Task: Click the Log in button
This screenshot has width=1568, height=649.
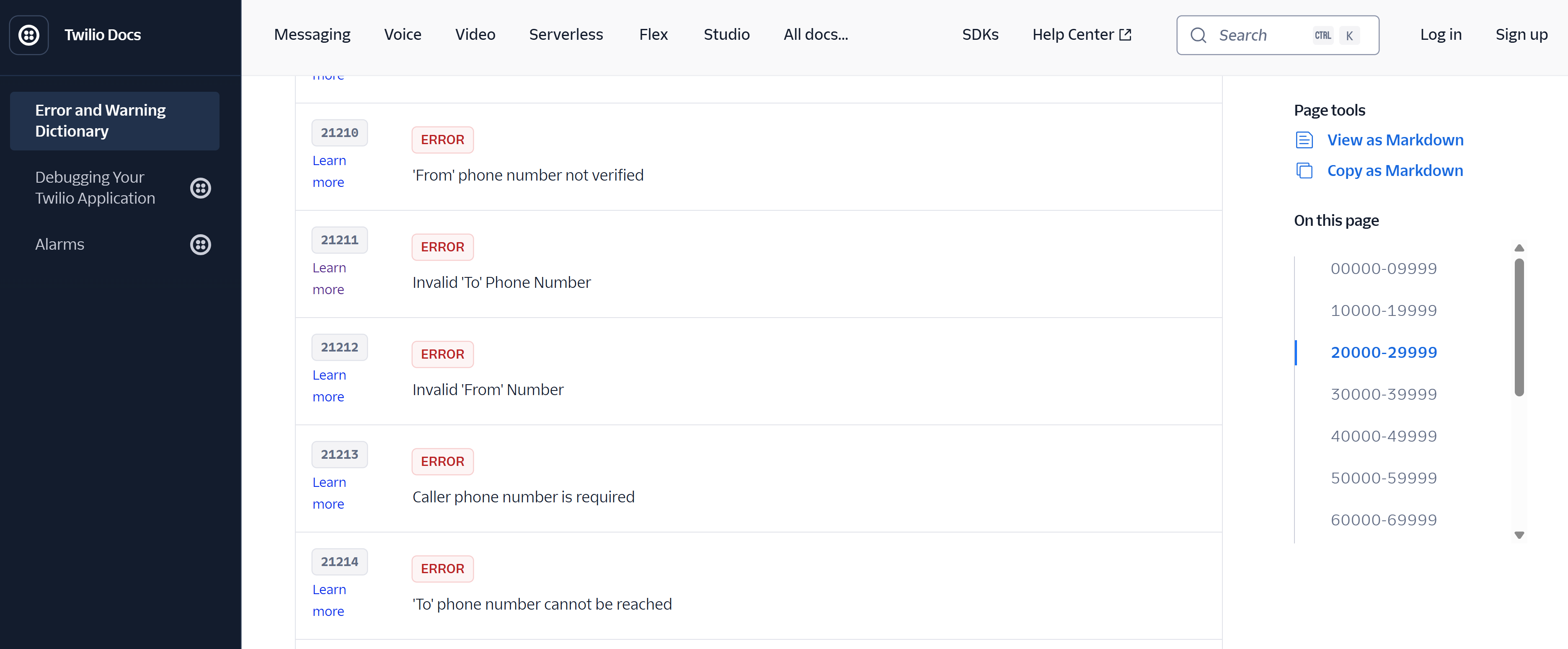Action: click(x=1440, y=35)
